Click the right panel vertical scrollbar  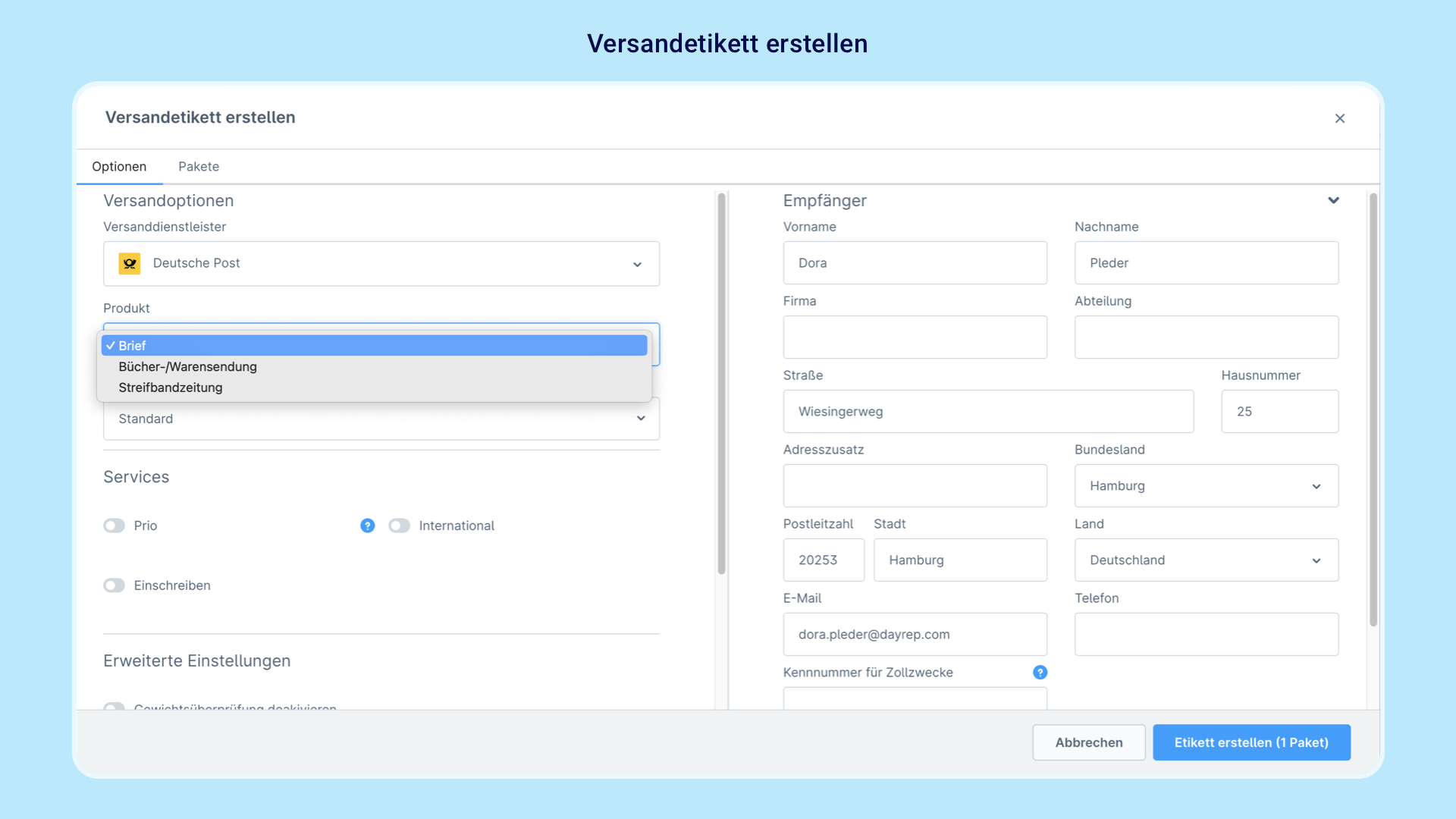(1373, 409)
